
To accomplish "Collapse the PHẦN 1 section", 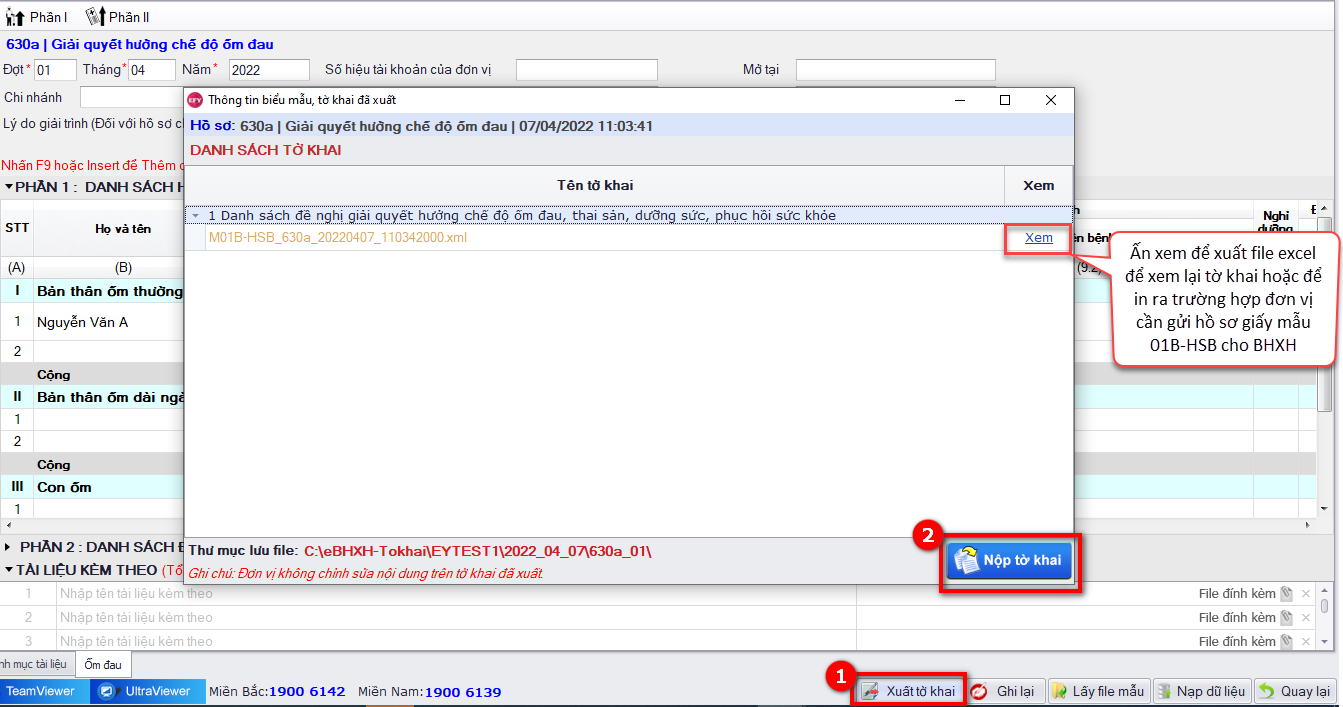I will [x=9, y=186].
